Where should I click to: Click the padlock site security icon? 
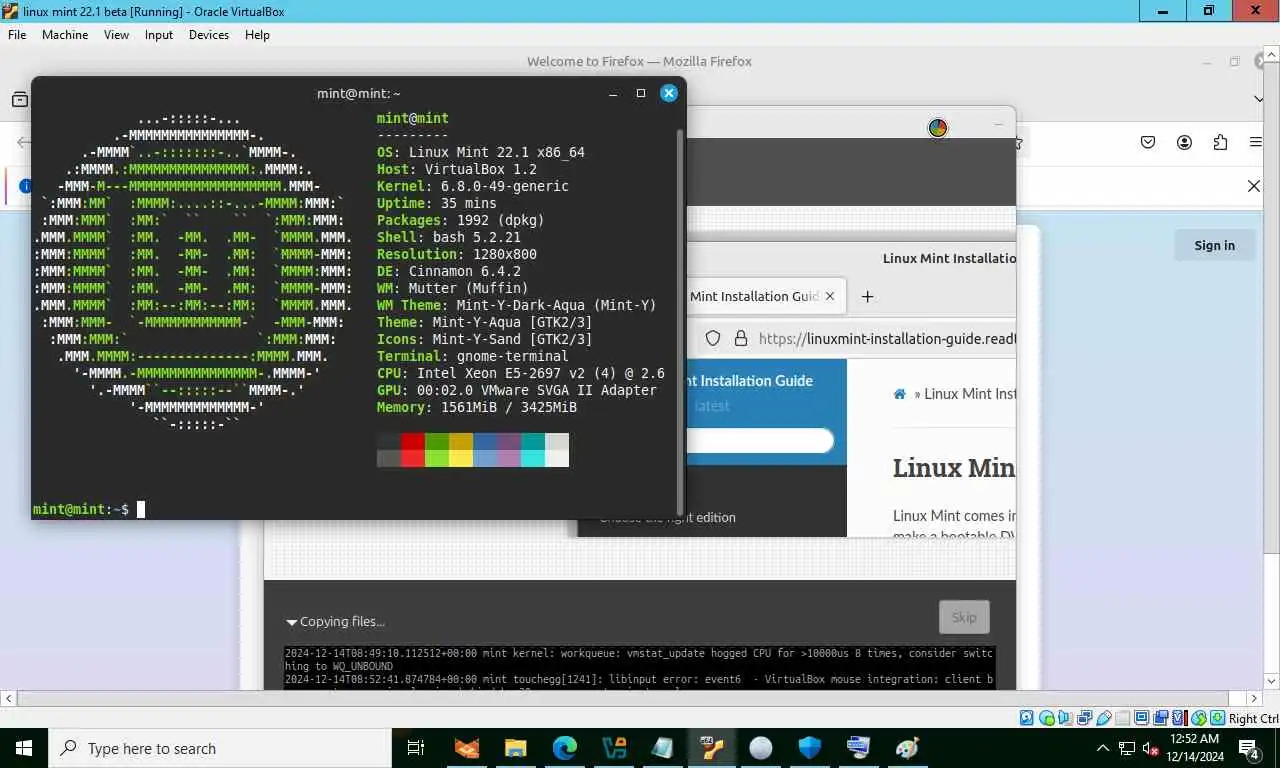[741, 338]
